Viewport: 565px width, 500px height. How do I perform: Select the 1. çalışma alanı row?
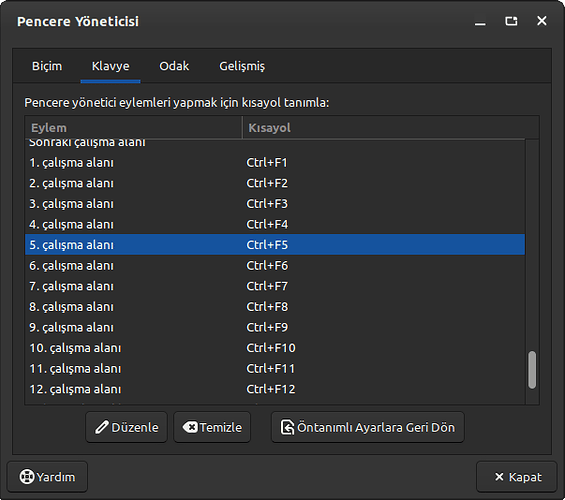(x=275, y=162)
